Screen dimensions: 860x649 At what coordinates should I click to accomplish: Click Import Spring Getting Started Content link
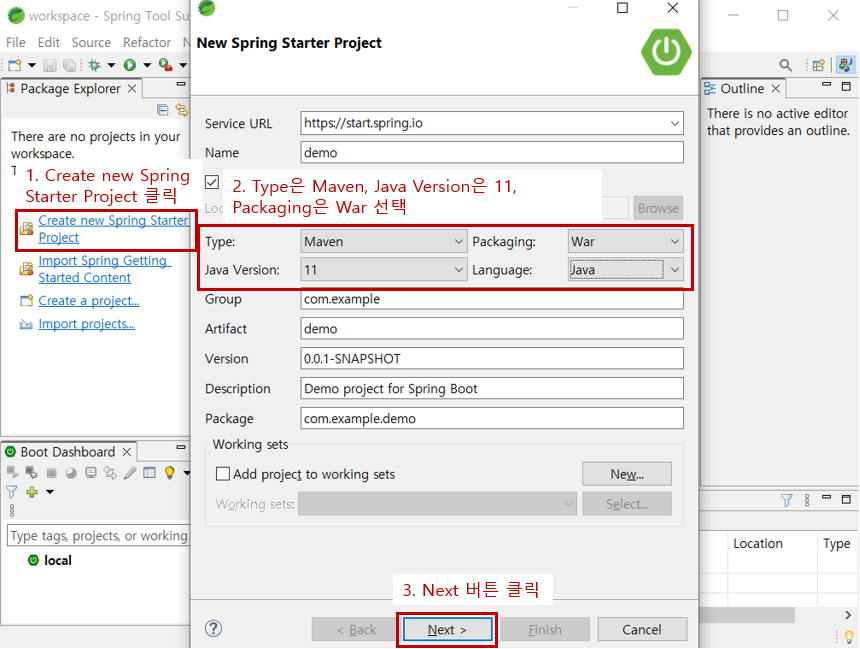click(x=104, y=269)
